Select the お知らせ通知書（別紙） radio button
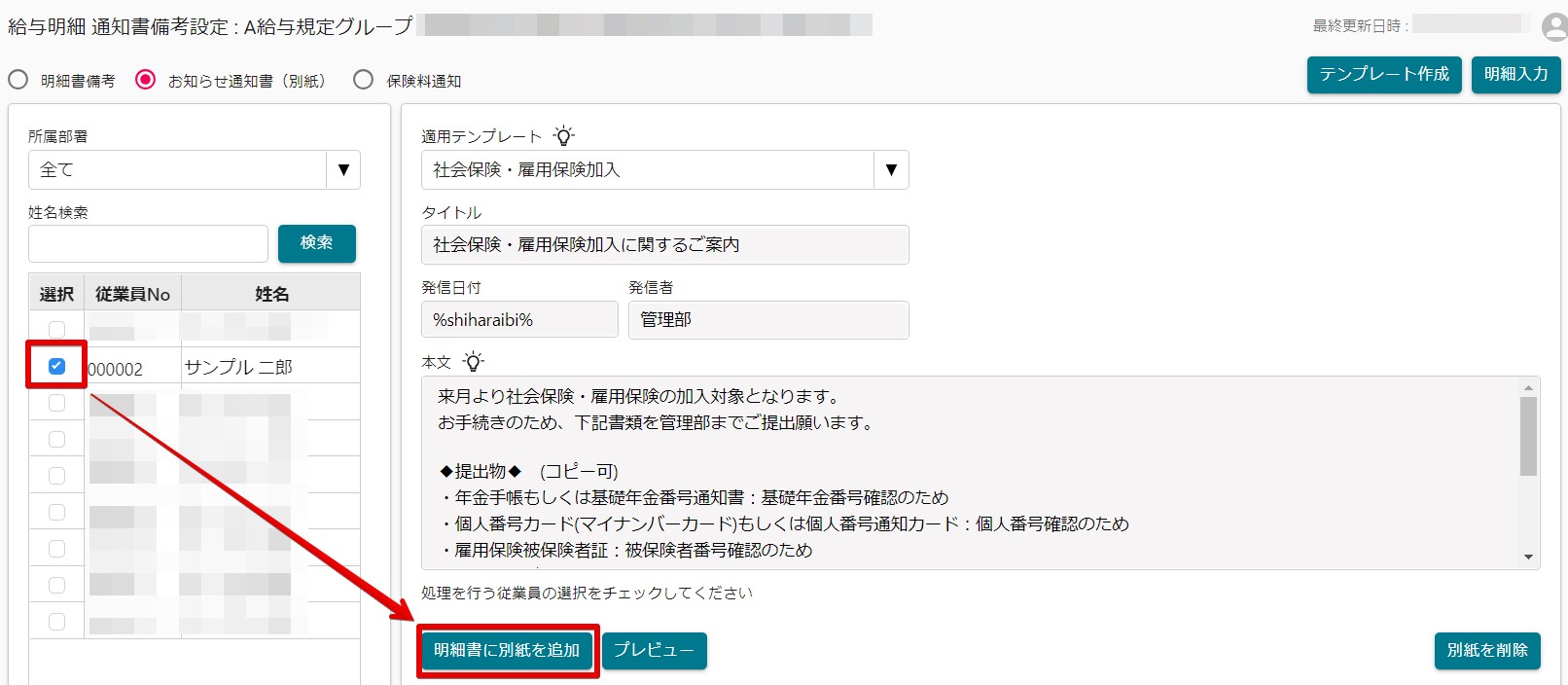This screenshot has width=1568, height=685. point(145,80)
